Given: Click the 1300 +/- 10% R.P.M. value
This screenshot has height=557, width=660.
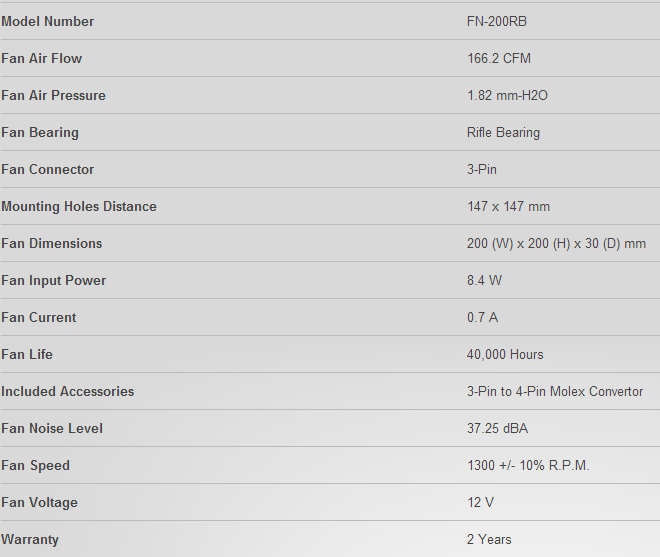Looking at the screenshot, I should tap(528, 466).
